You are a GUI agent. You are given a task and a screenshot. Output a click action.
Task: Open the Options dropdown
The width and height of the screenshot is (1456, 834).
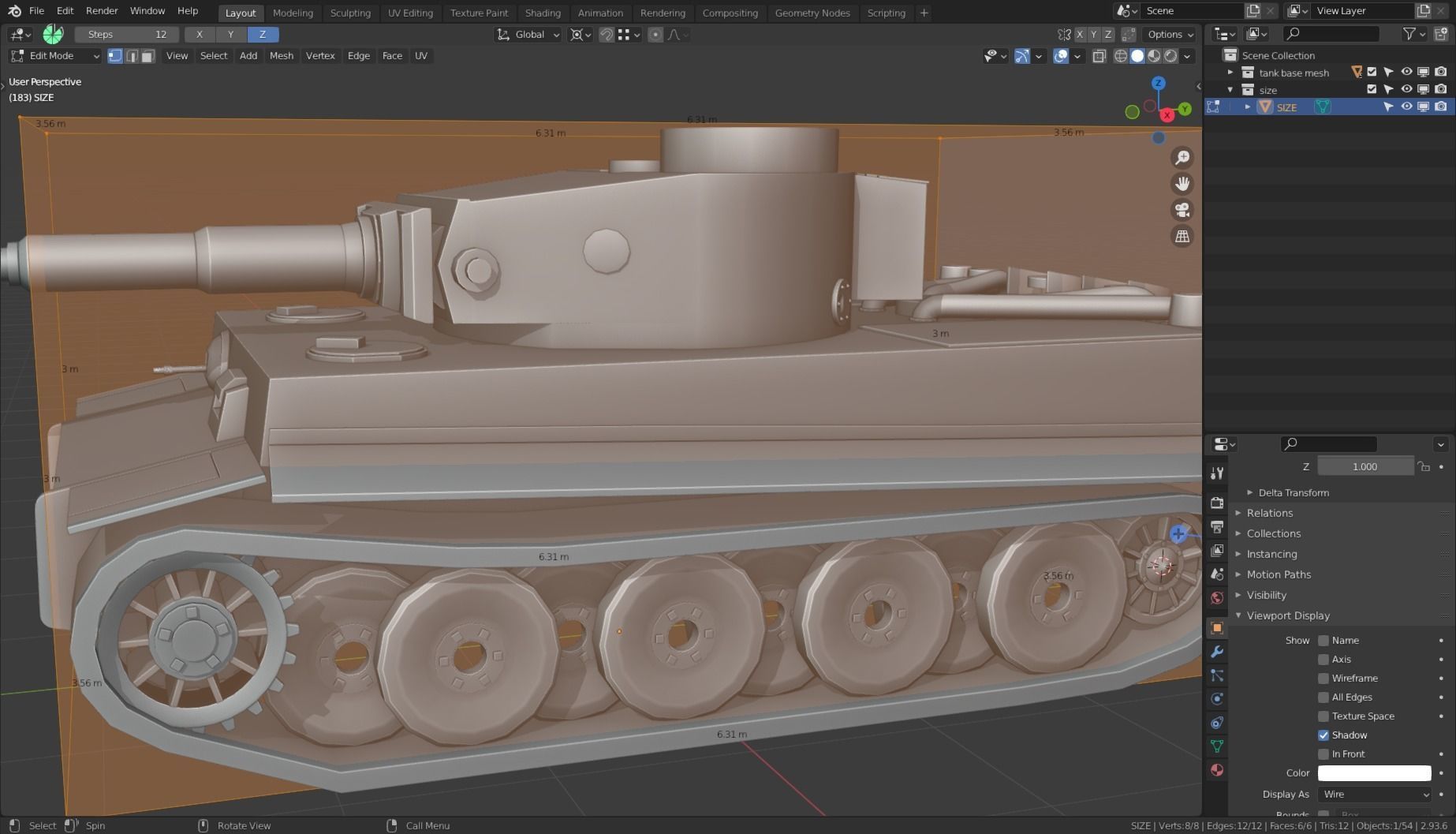pos(1170,35)
